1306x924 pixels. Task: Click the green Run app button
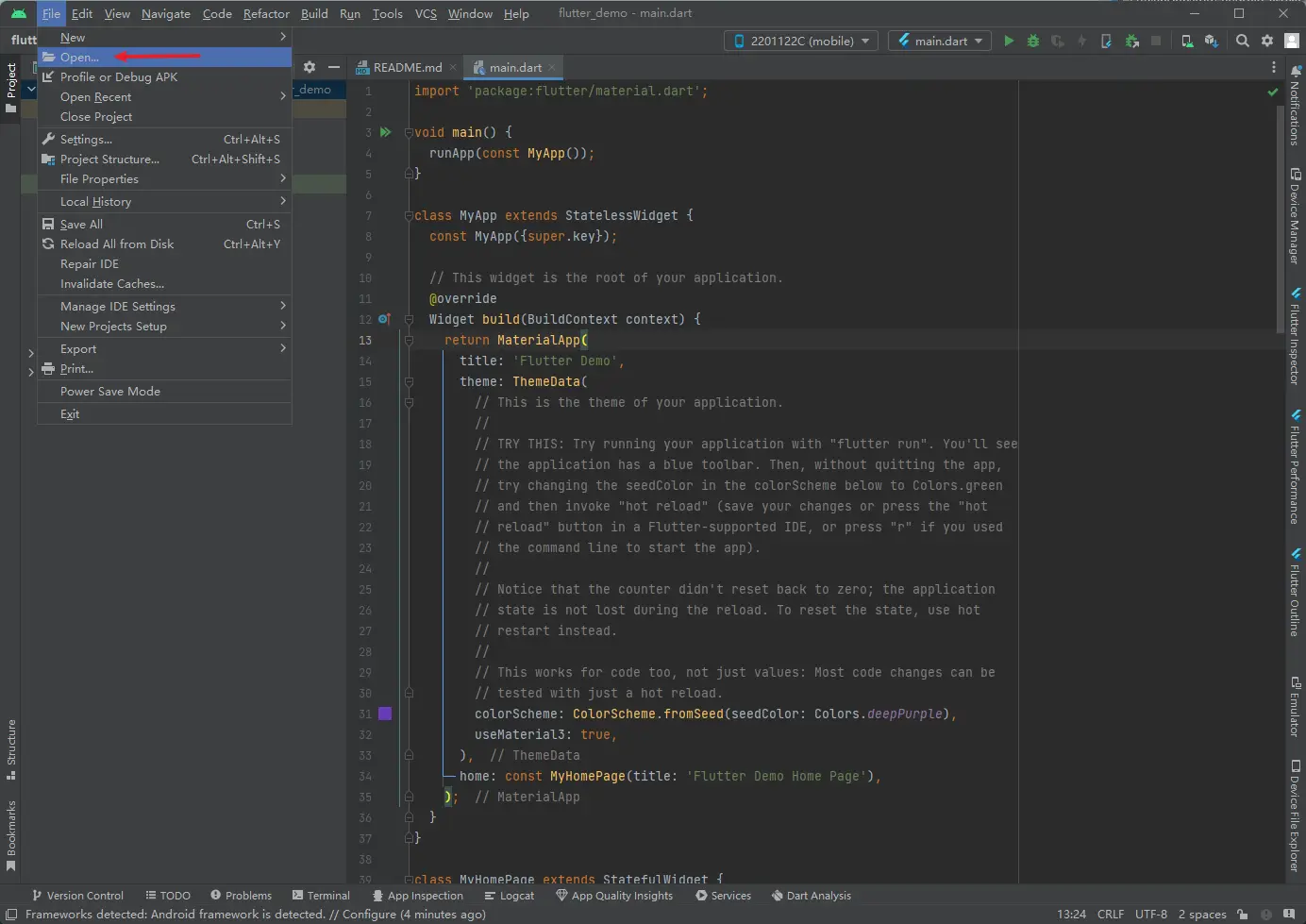point(1009,41)
